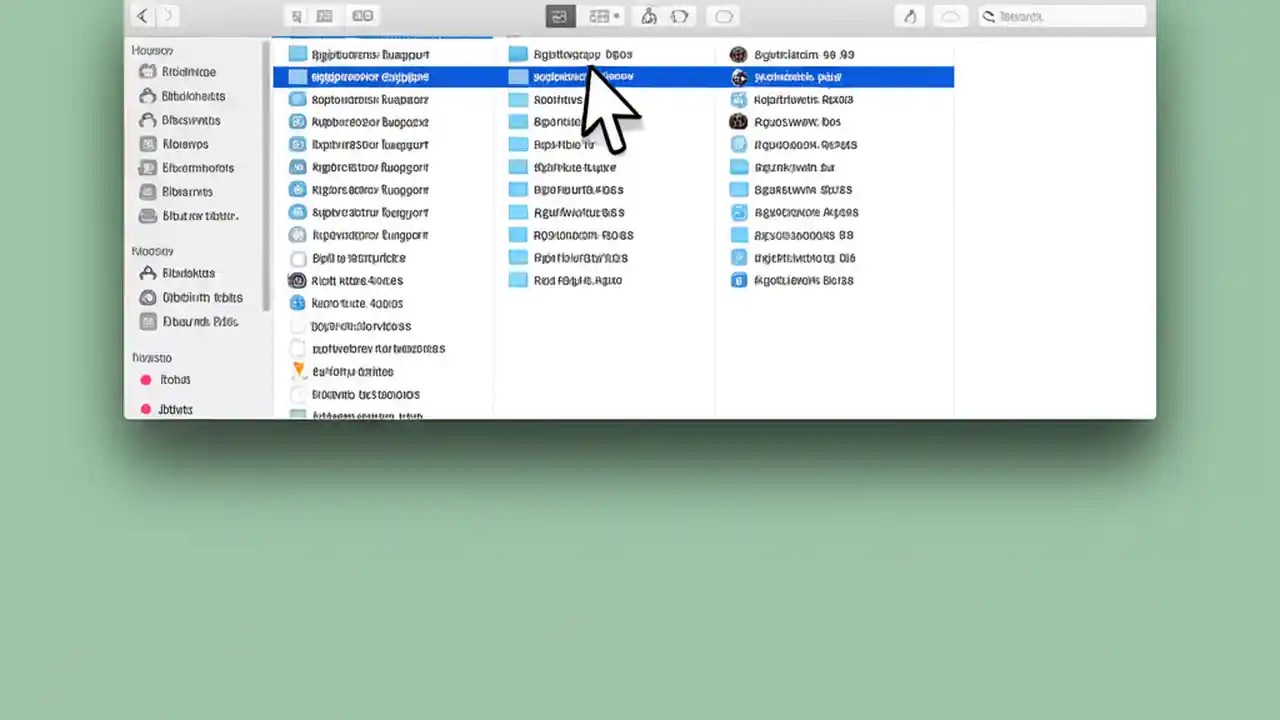The image size is (1280, 720).
Task: Click the droplet icon left of the cloud icon
Action: (x=909, y=15)
